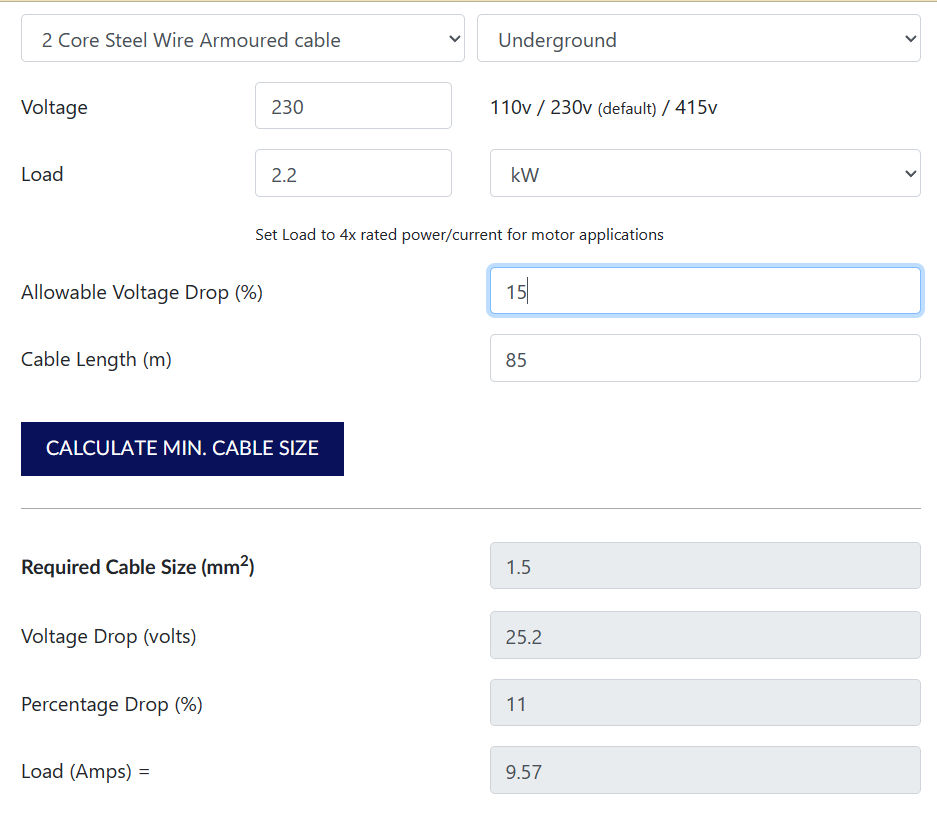The width and height of the screenshot is (937, 817).
Task: Focus the Load value input box
Action: [x=353, y=174]
